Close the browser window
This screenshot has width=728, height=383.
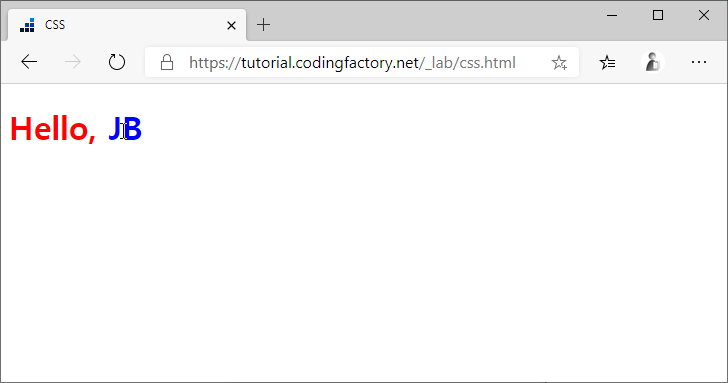(704, 15)
